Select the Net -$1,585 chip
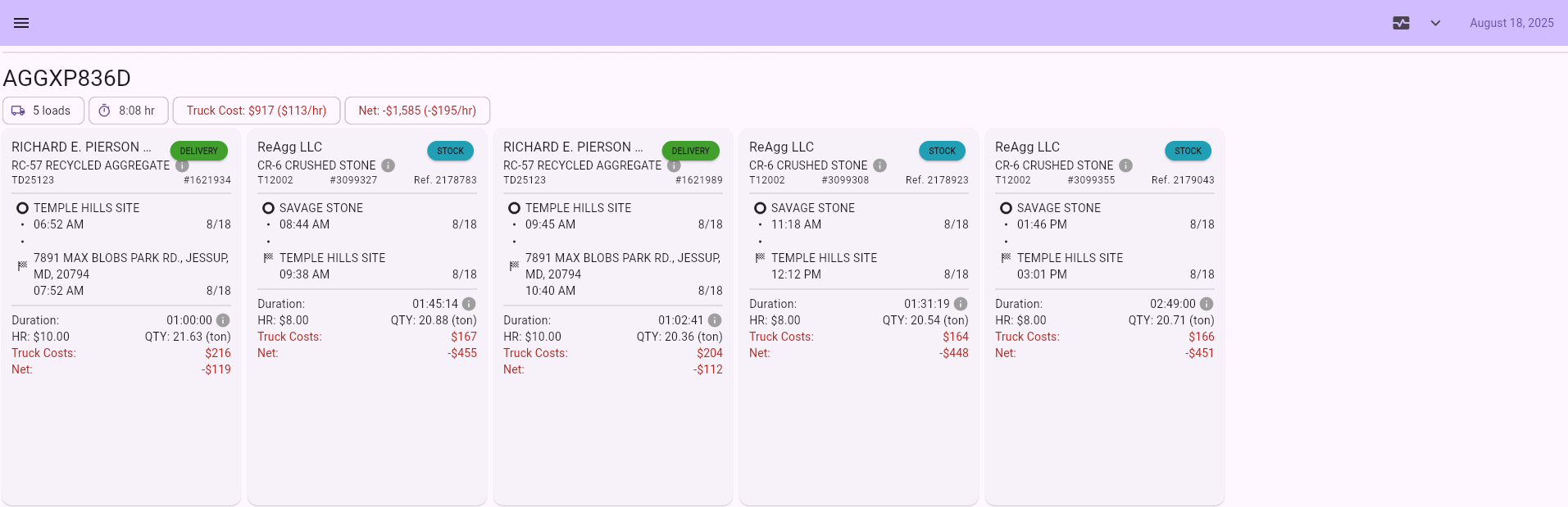The image size is (1568, 507). (x=417, y=111)
